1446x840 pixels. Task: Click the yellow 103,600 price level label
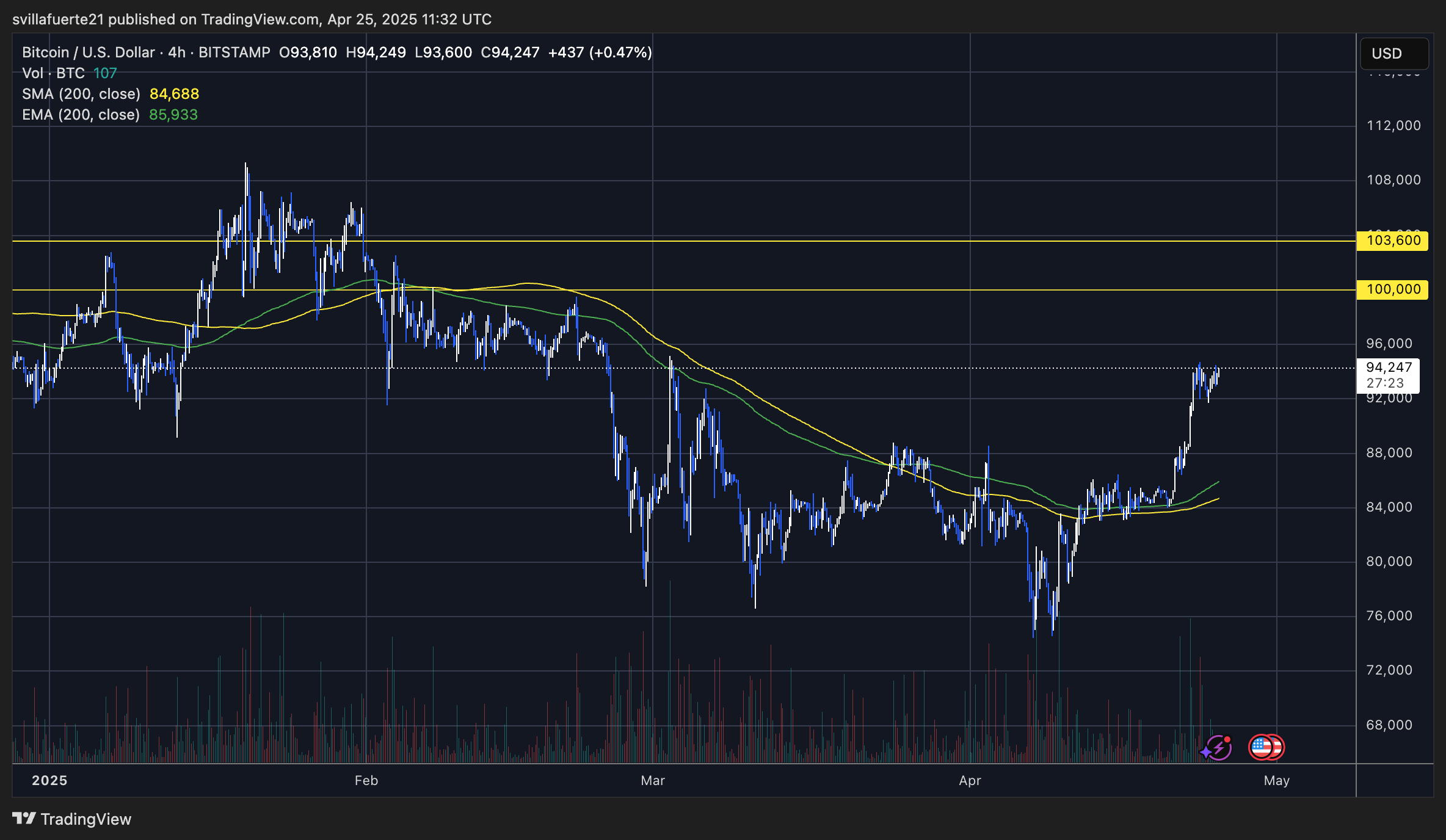1392,241
